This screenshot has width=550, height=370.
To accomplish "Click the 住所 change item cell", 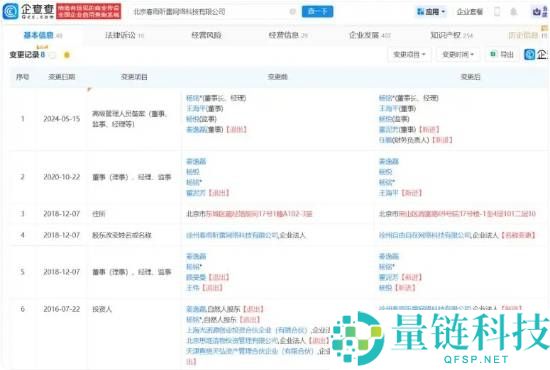I will coord(99,214).
